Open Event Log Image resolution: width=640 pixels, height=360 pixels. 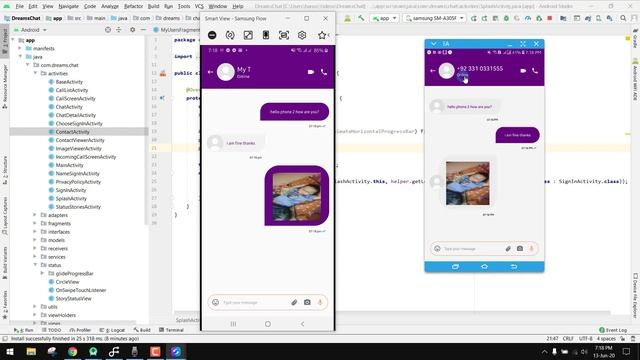(613, 330)
